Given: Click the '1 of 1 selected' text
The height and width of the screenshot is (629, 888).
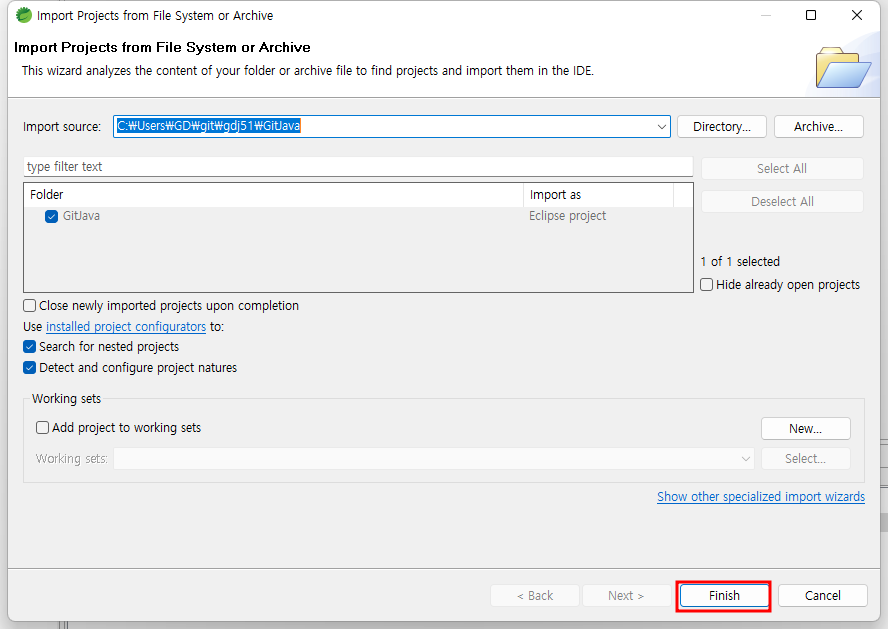Looking at the screenshot, I should click(x=740, y=262).
